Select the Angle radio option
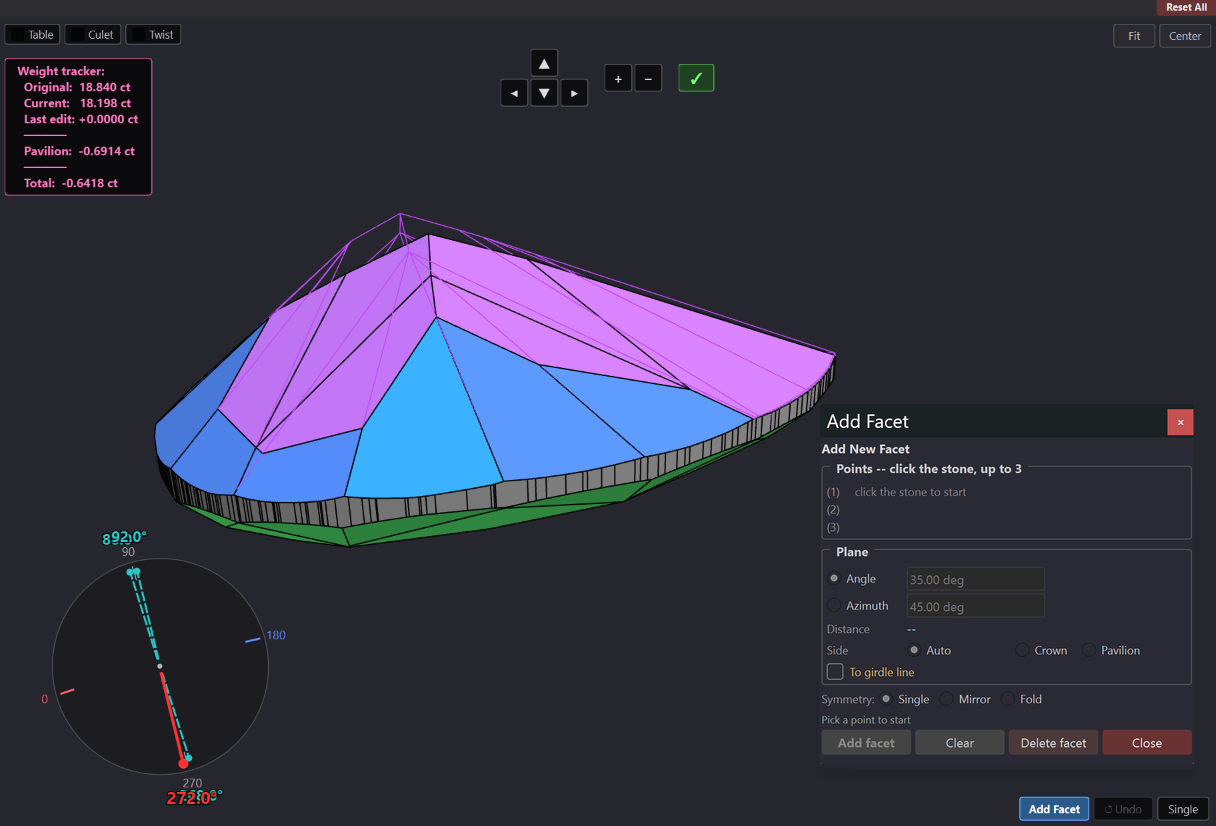Image resolution: width=1216 pixels, height=826 pixels. click(834, 578)
